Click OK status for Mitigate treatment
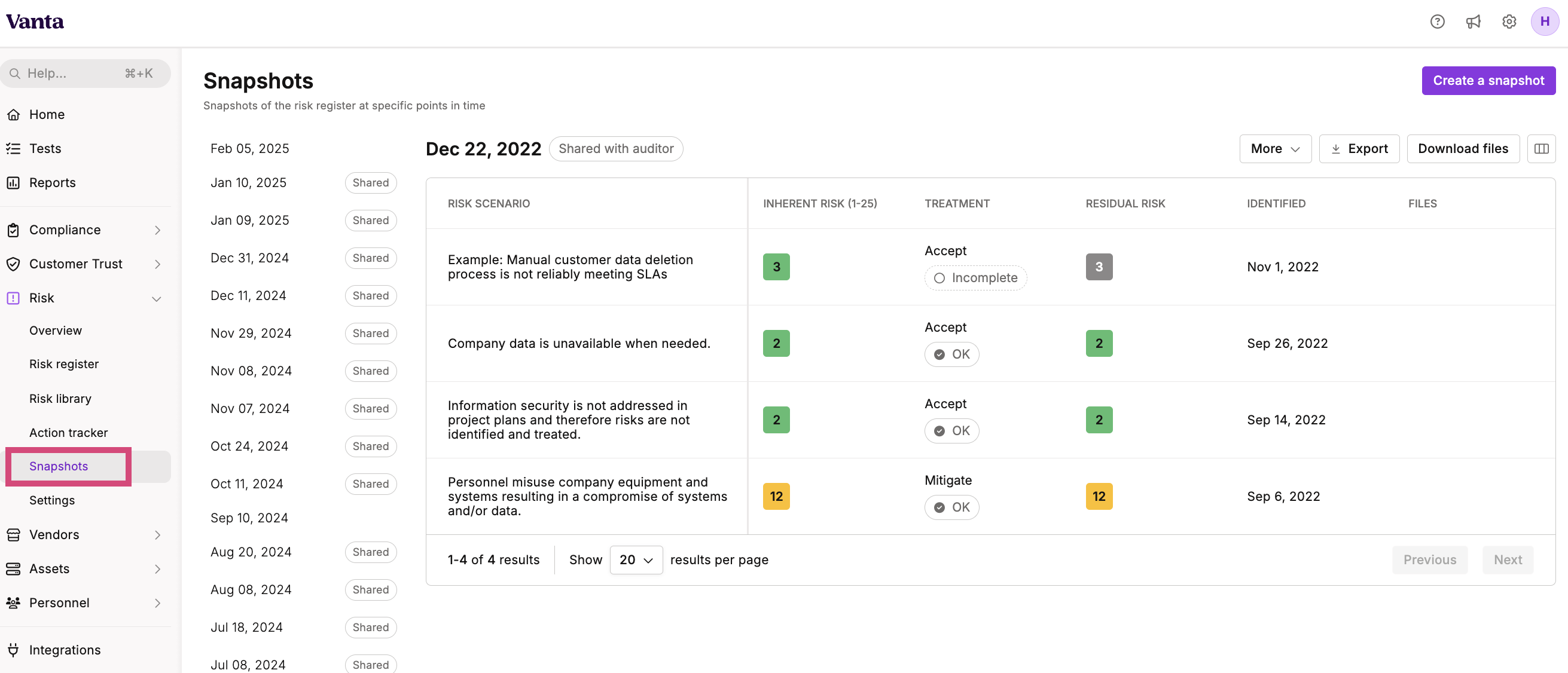 [x=952, y=507]
